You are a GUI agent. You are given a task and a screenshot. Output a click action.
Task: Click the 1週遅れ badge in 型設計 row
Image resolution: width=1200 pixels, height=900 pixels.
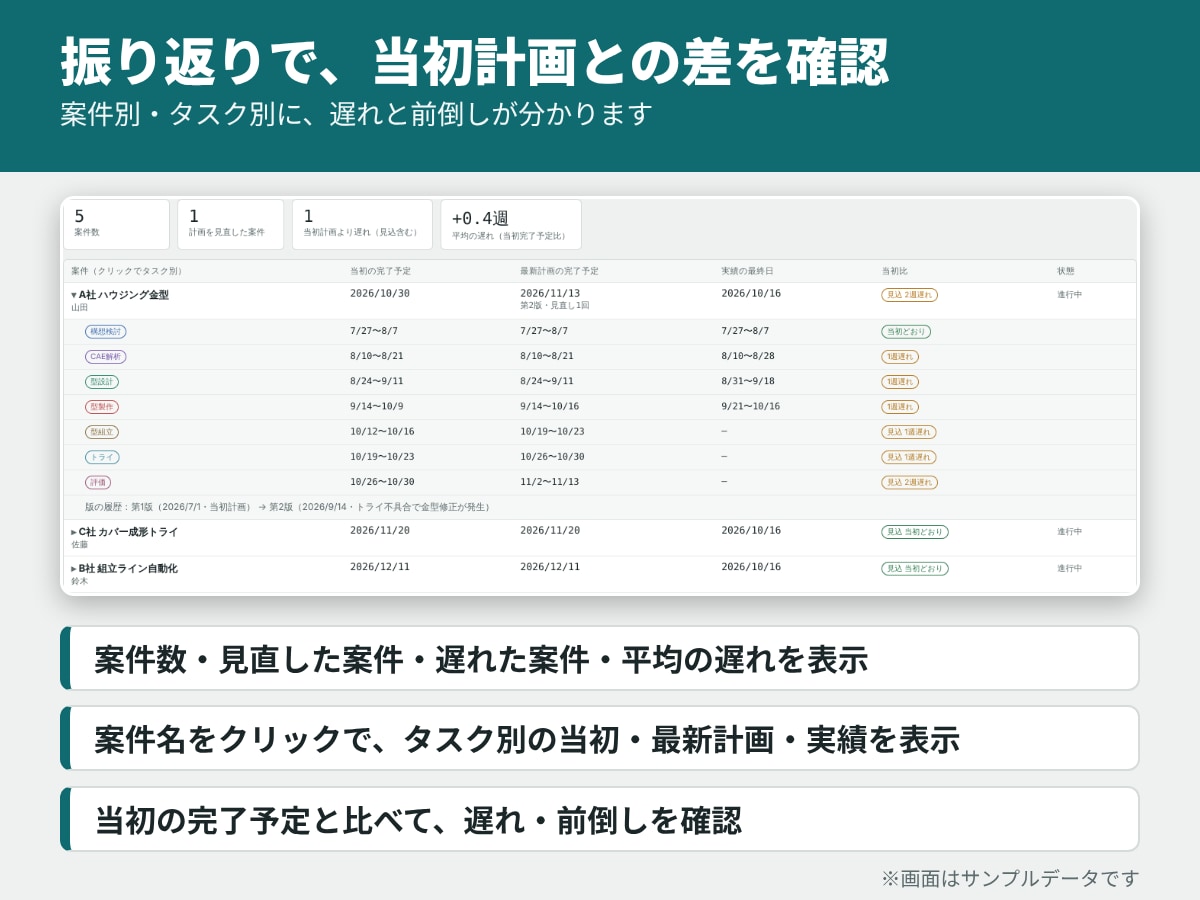pyautogui.click(x=900, y=382)
